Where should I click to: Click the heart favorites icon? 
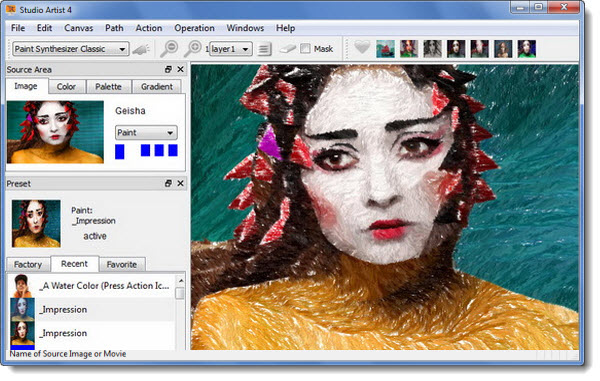pyautogui.click(x=362, y=47)
